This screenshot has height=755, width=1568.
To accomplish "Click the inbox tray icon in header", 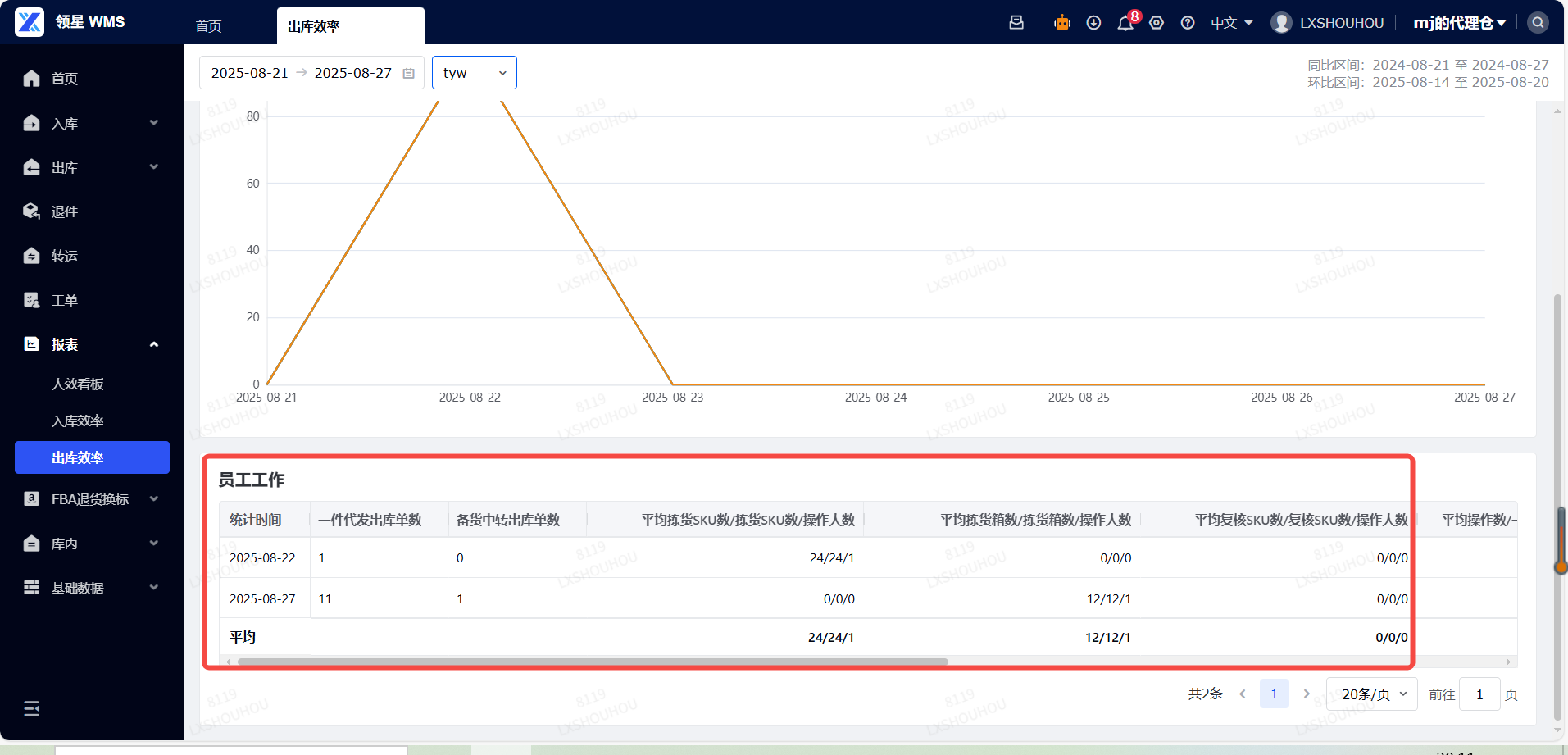I will [1016, 23].
